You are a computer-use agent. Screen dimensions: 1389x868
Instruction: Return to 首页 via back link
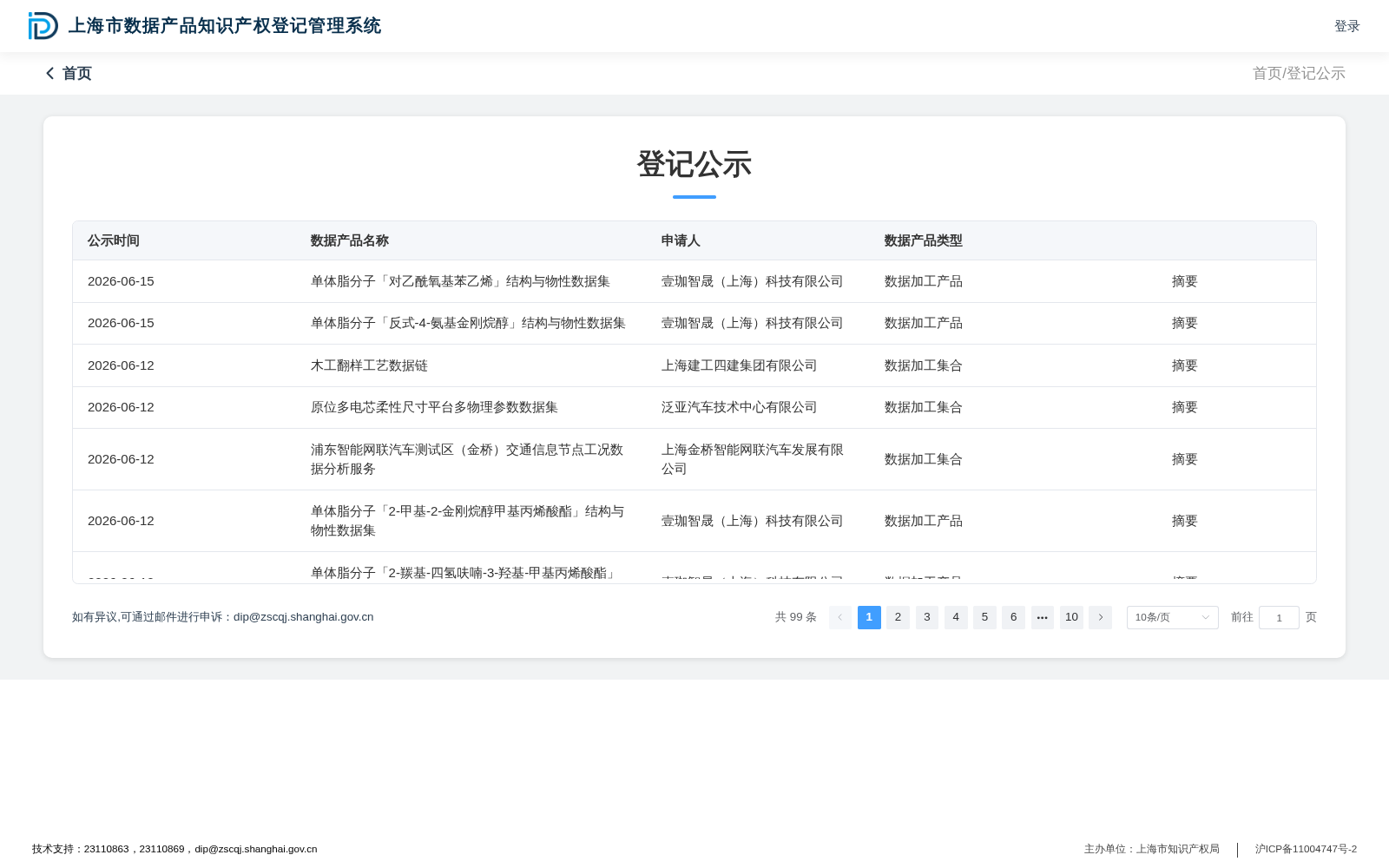[76, 74]
